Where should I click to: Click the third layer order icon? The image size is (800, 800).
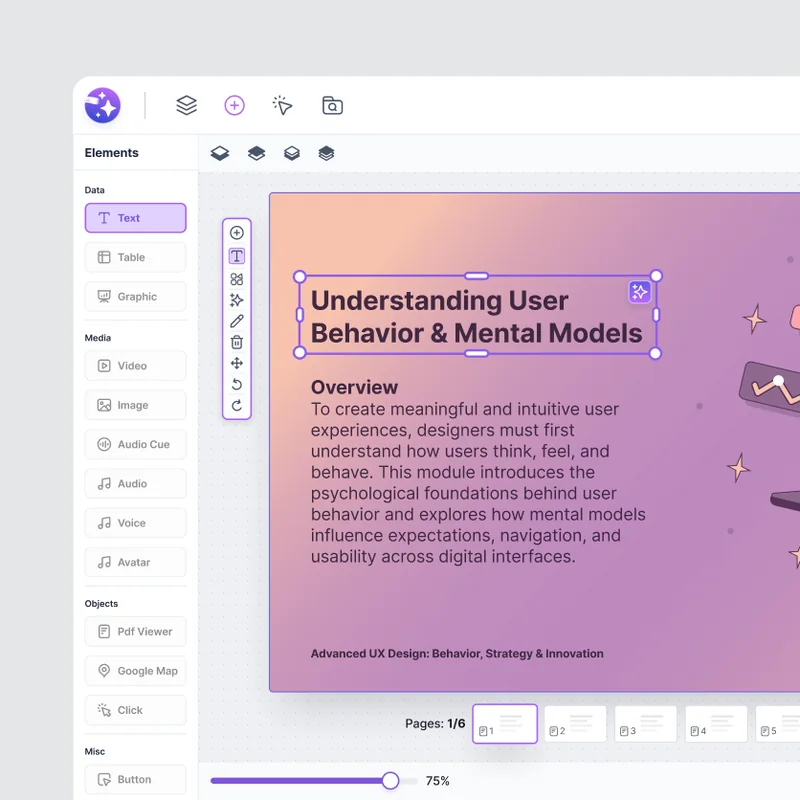point(292,153)
